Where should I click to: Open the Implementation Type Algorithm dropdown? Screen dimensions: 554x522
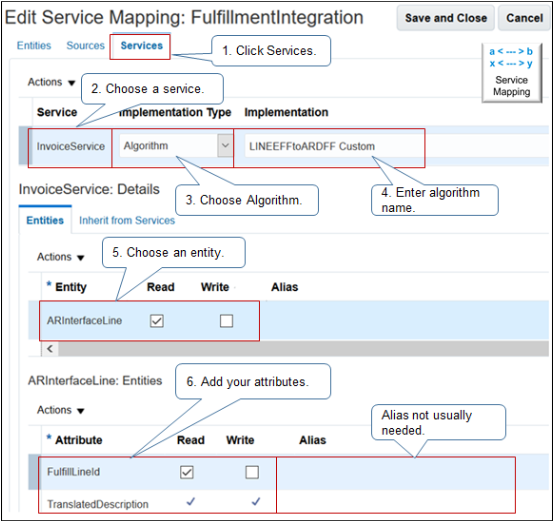[225, 146]
